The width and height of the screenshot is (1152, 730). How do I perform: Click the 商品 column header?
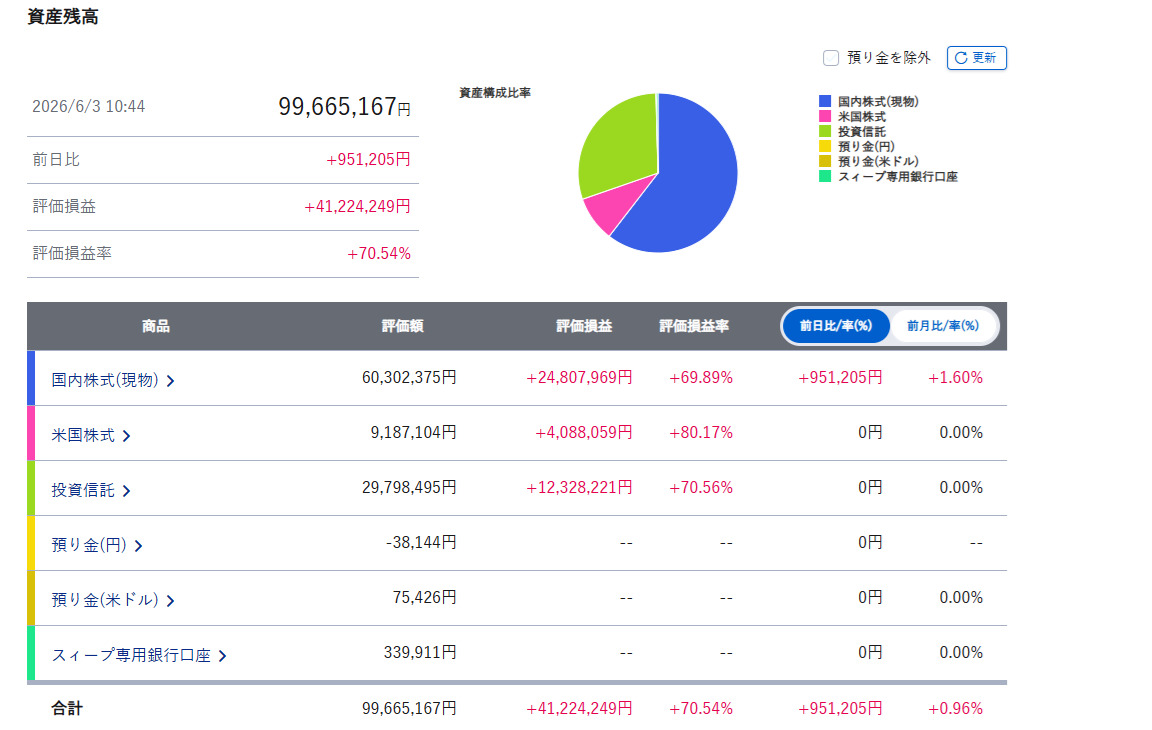click(156, 326)
